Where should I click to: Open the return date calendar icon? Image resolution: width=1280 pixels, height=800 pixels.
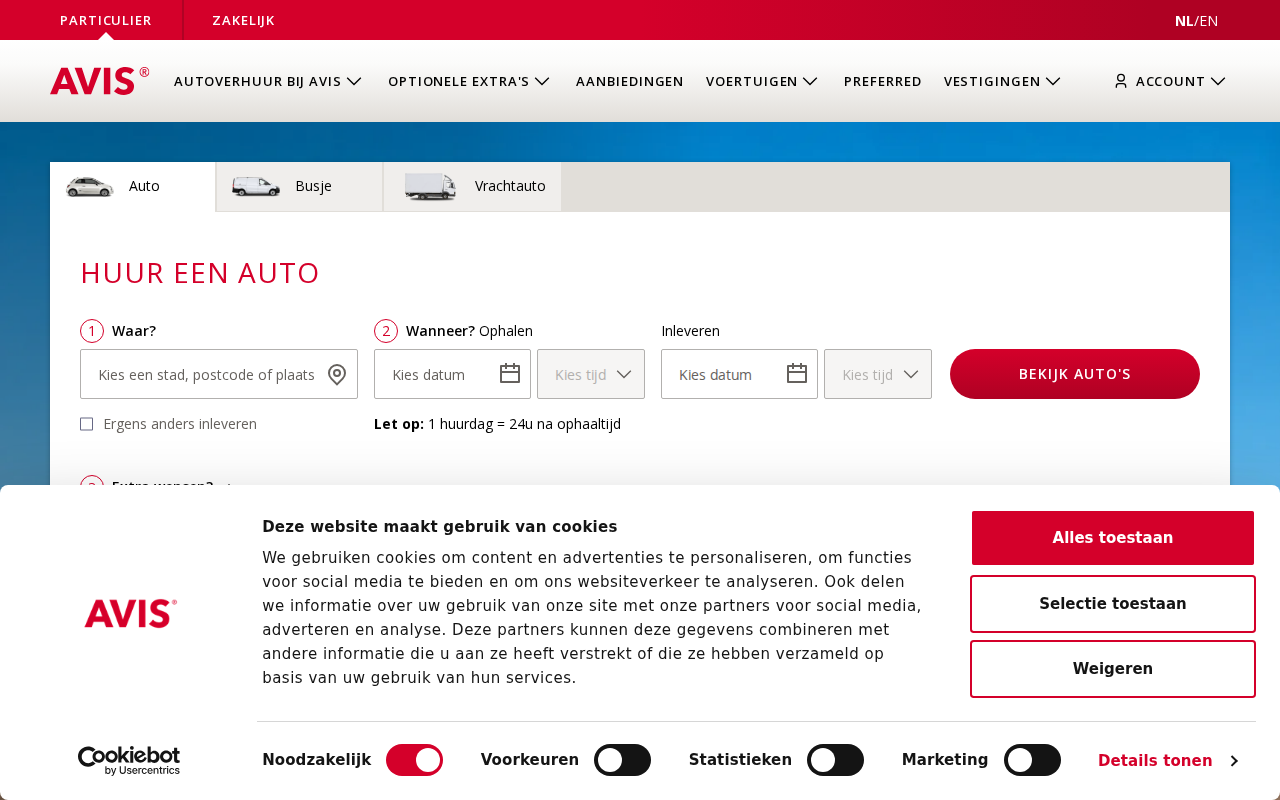[797, 374]
